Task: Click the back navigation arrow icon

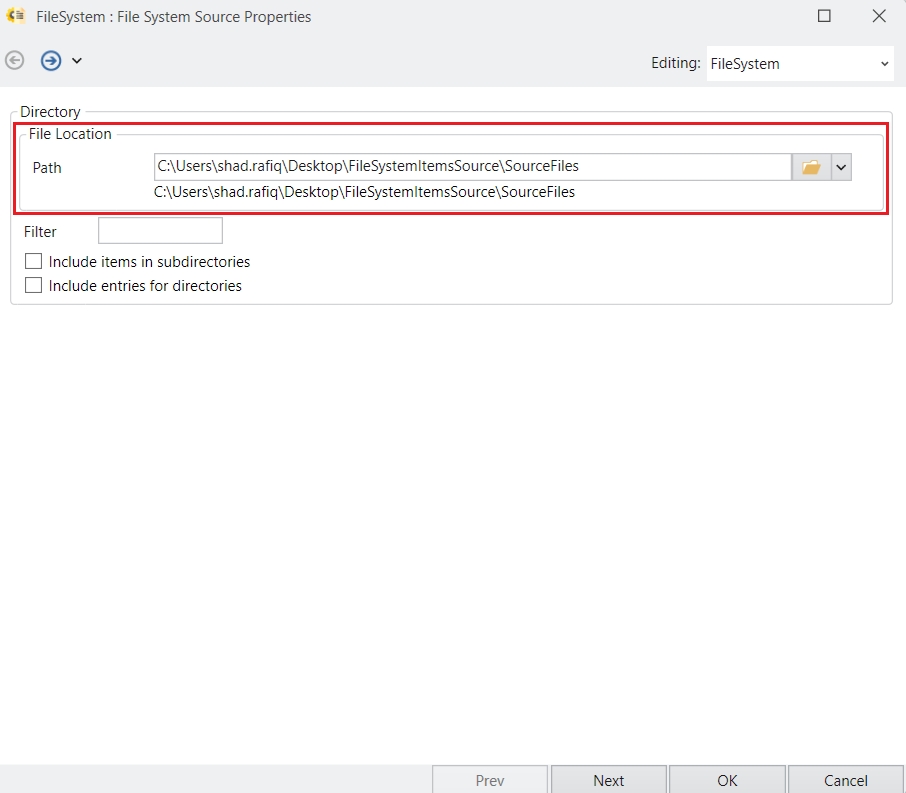Action: click(x=14, y=60)
